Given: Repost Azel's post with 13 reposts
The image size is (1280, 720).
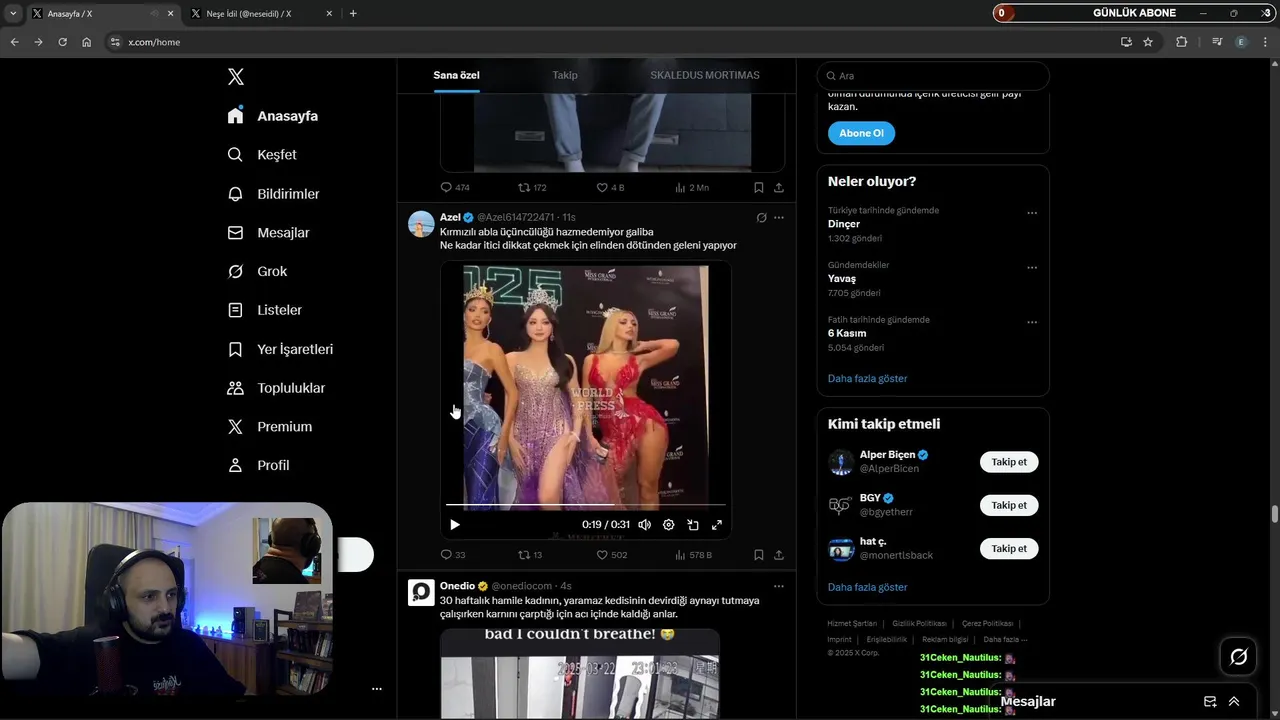Looking at the screenshot, I should (530, 555).
